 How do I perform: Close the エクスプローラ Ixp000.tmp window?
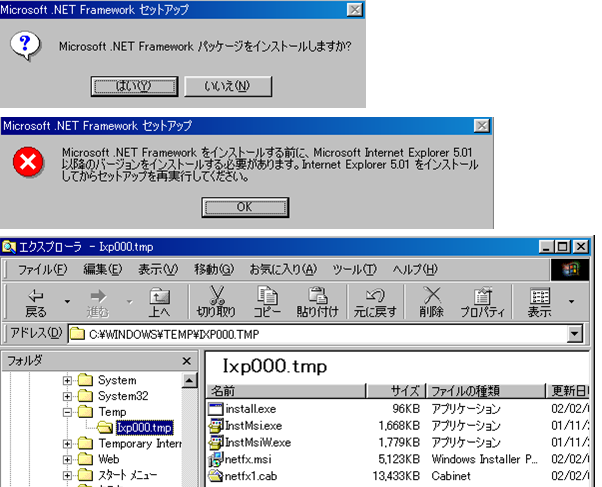point(581,247)
